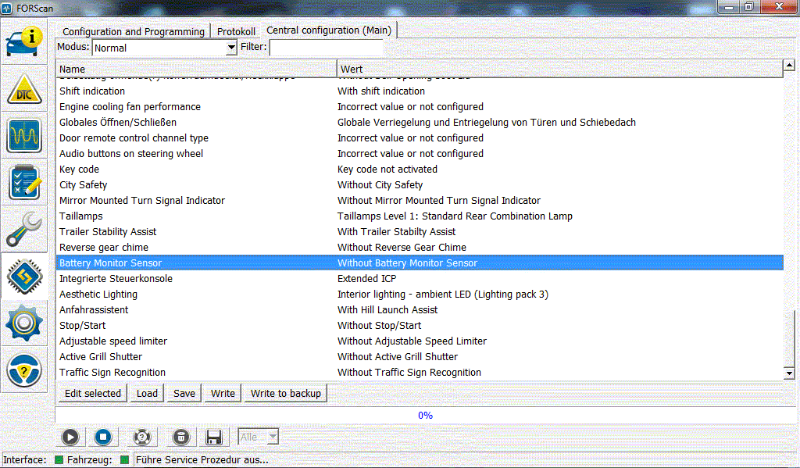Select Mirror Mounted Turn Signal Indicator row
This screenshot has height=468, width=800.
419,201
